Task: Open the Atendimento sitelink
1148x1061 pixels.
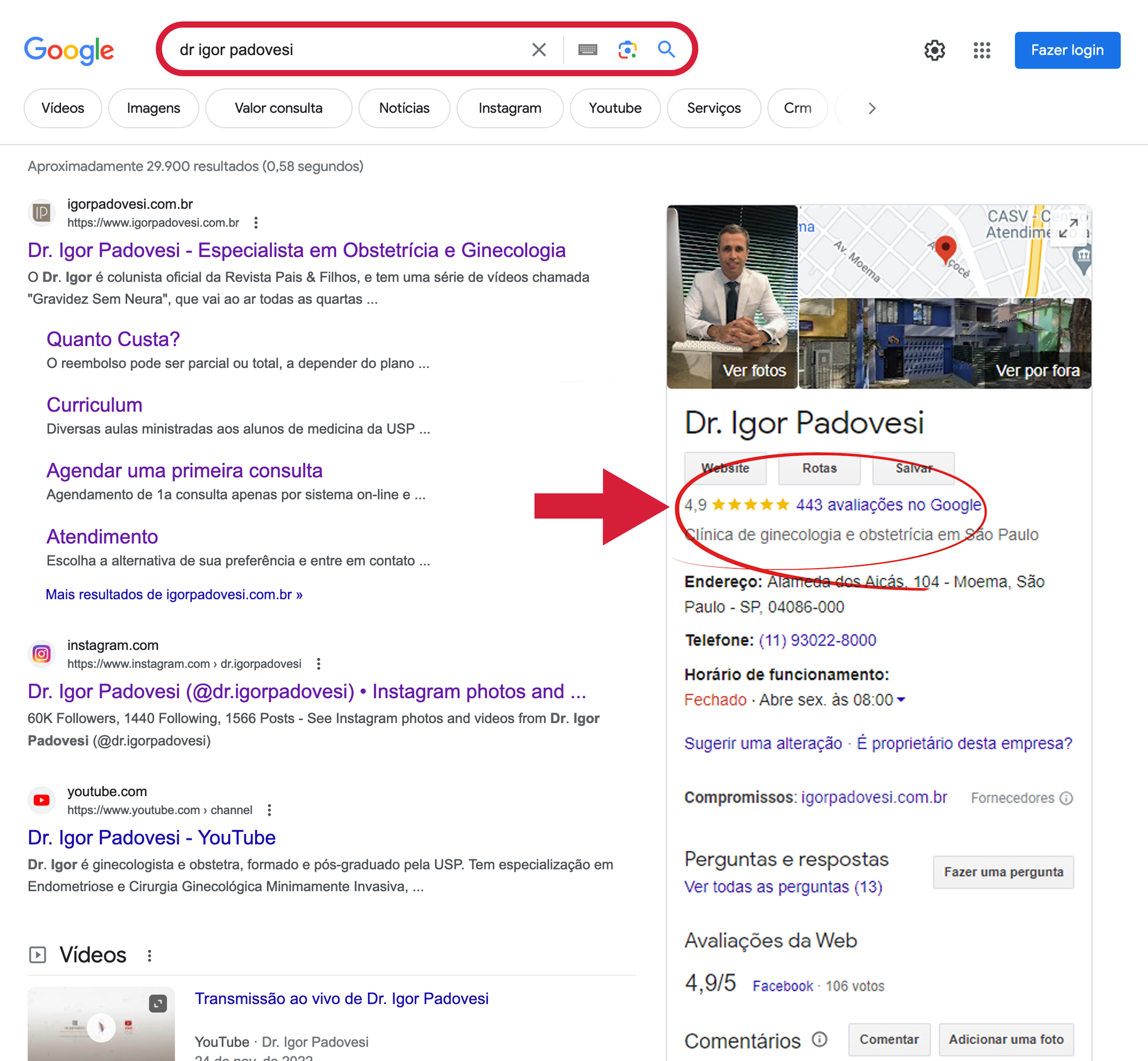Action: coord(102,536)
